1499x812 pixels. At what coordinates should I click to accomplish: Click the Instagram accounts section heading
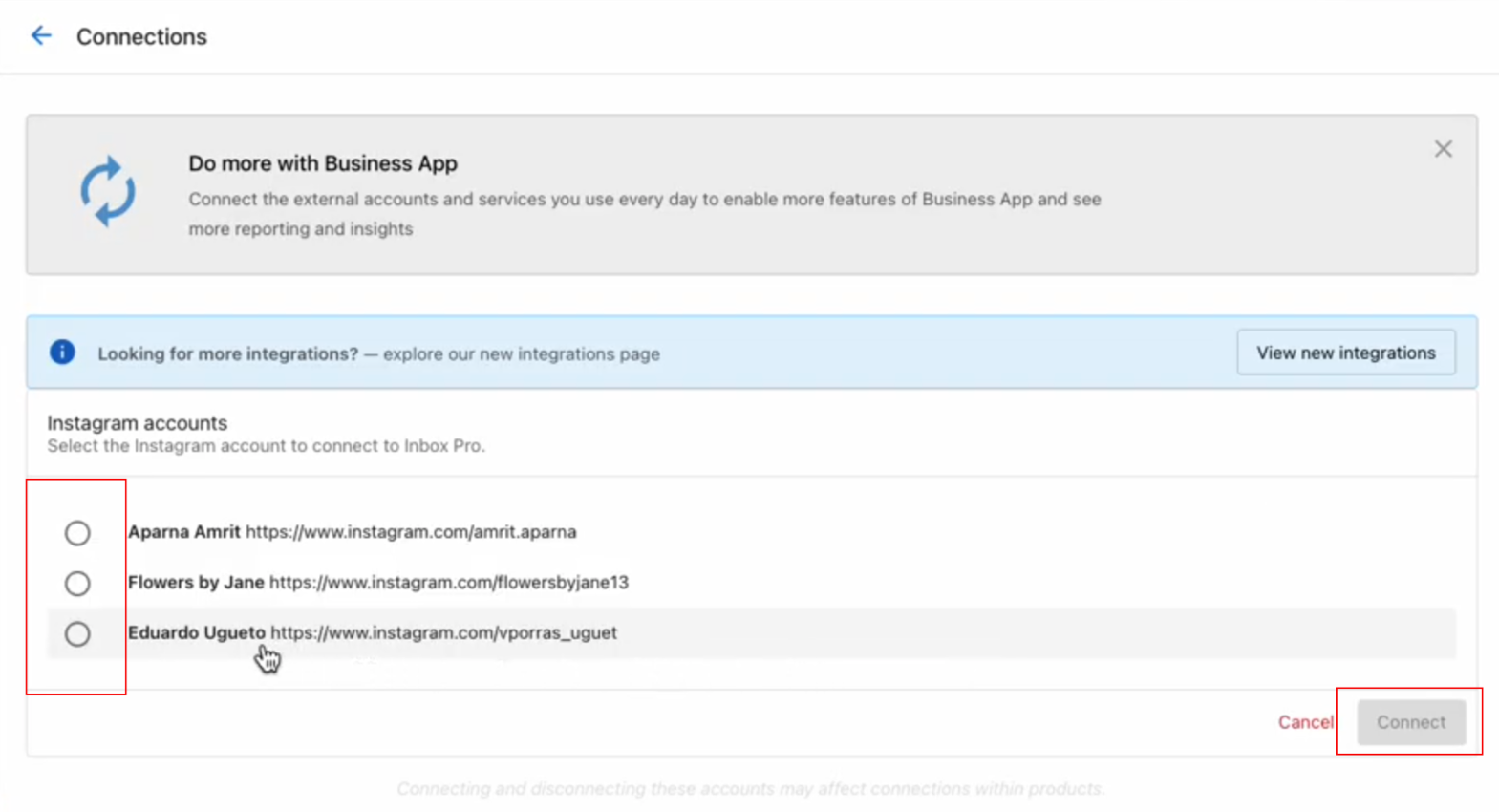(138, 423)
